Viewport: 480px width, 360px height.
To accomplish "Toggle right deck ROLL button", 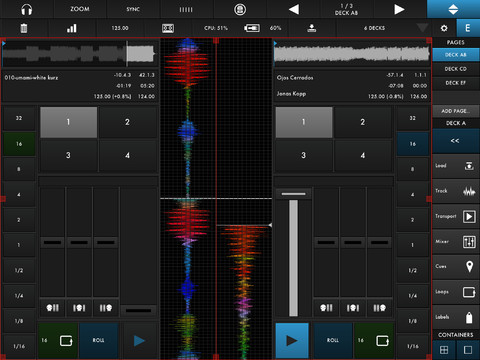I will 333,340.
